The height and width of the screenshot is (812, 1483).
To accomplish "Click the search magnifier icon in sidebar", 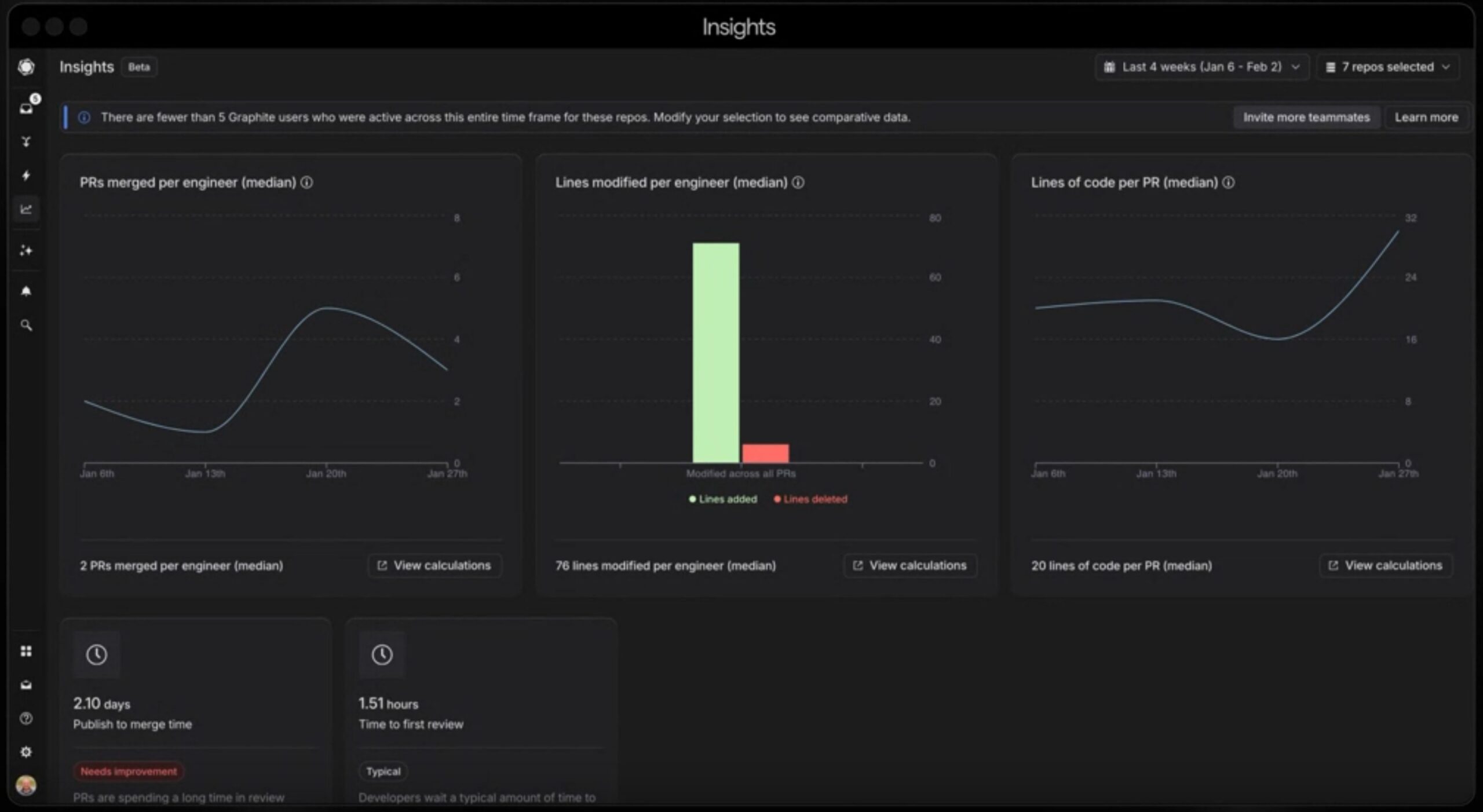I will click(x=26, y=325).
